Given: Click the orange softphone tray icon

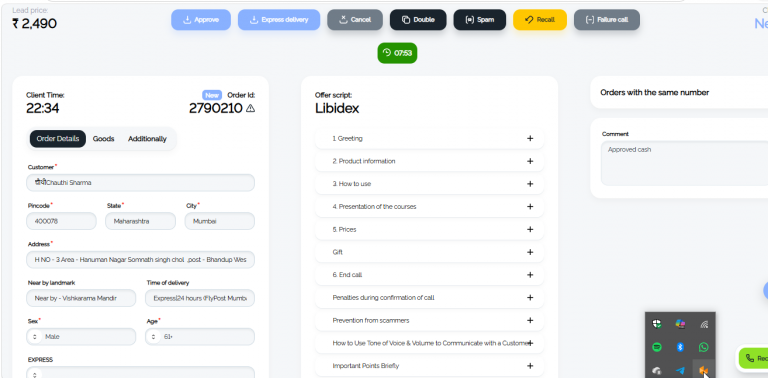Looking at the screenshot, I should 703,371.
